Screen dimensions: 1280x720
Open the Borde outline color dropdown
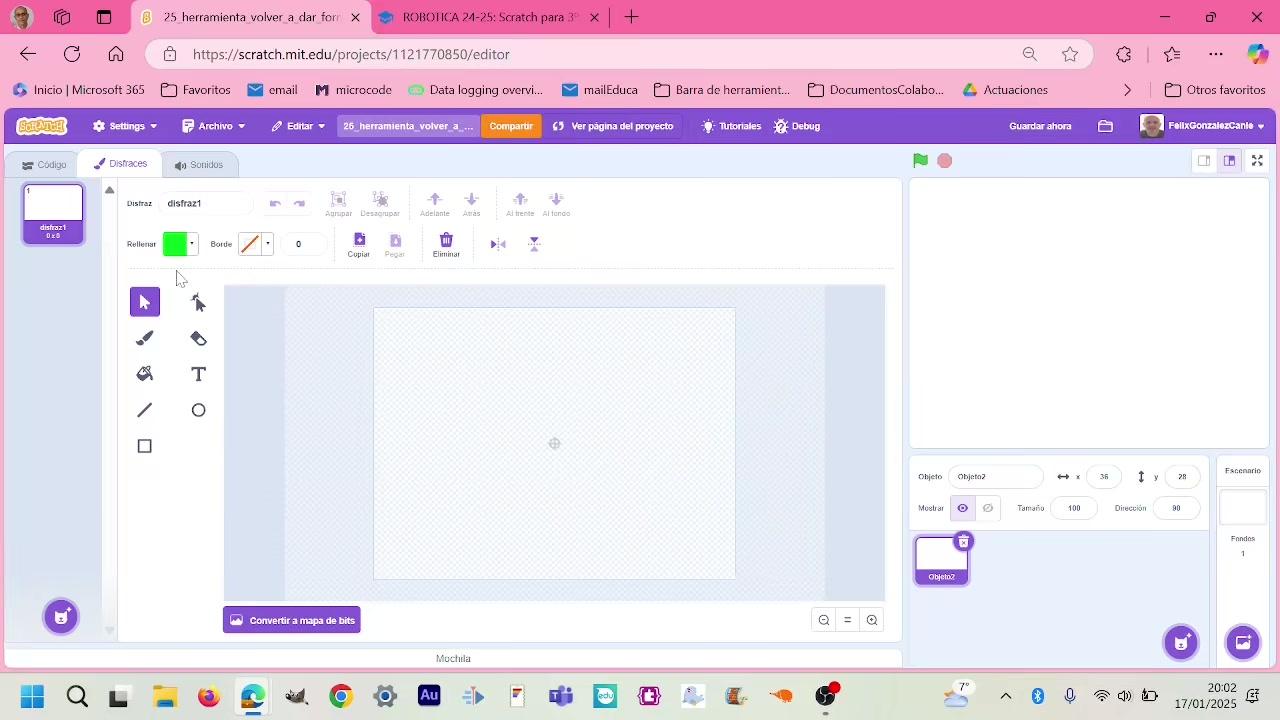click(256, 244)
